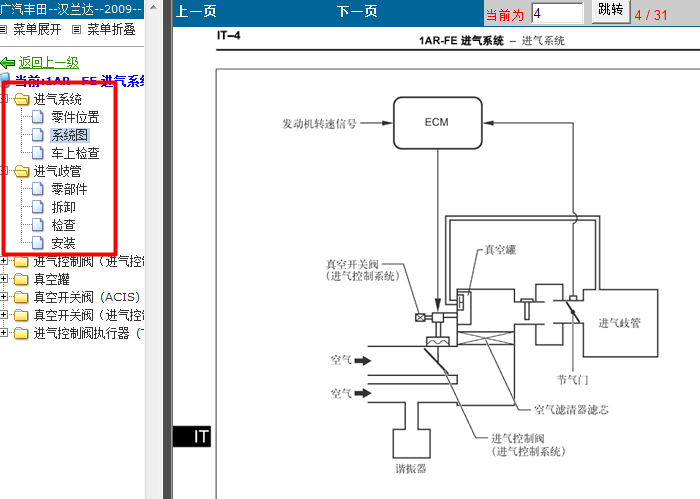The image size is (700, 499).
Task: Click the document icon beside 拆卸
Action: pos(38,207)
